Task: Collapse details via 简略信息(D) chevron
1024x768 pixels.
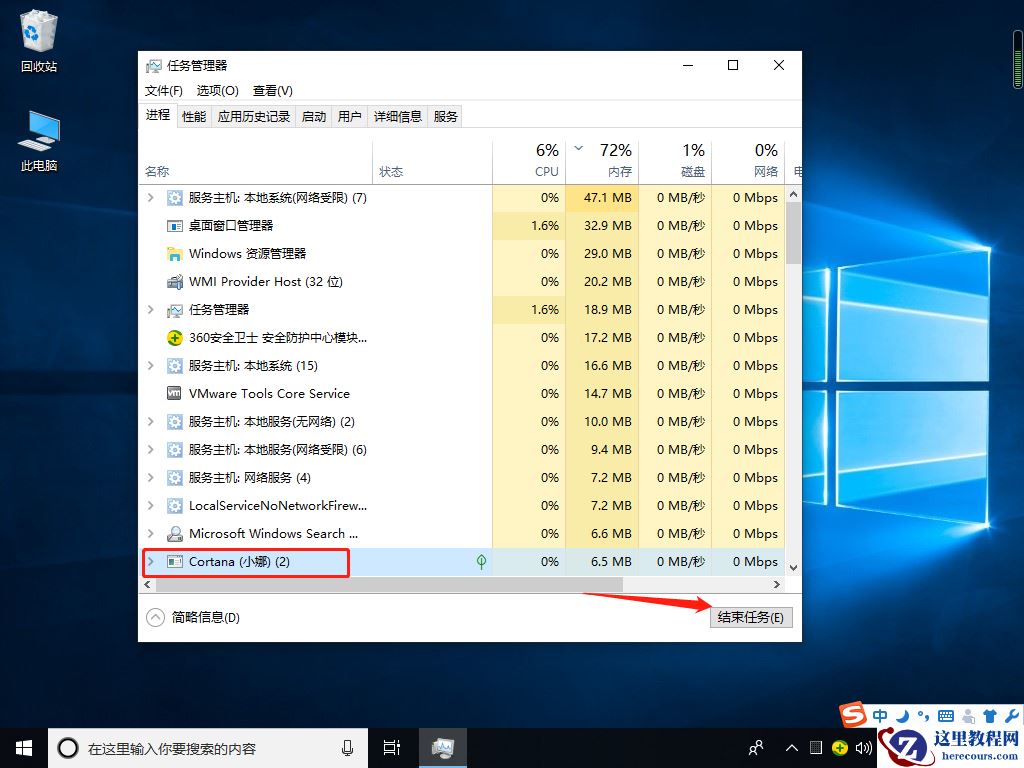Action: [x=155, y=617]
